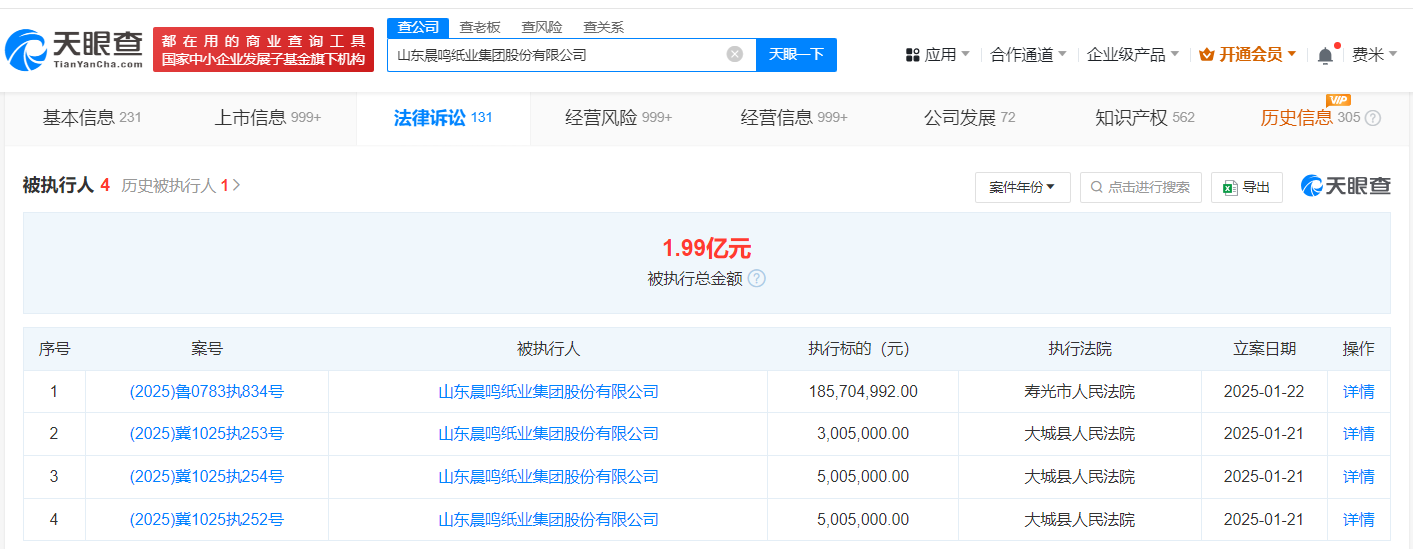Viewport: 1413px width, 549px height.
Task: Switch to the 经营风险 tab
Action: (x=618, y=118)
